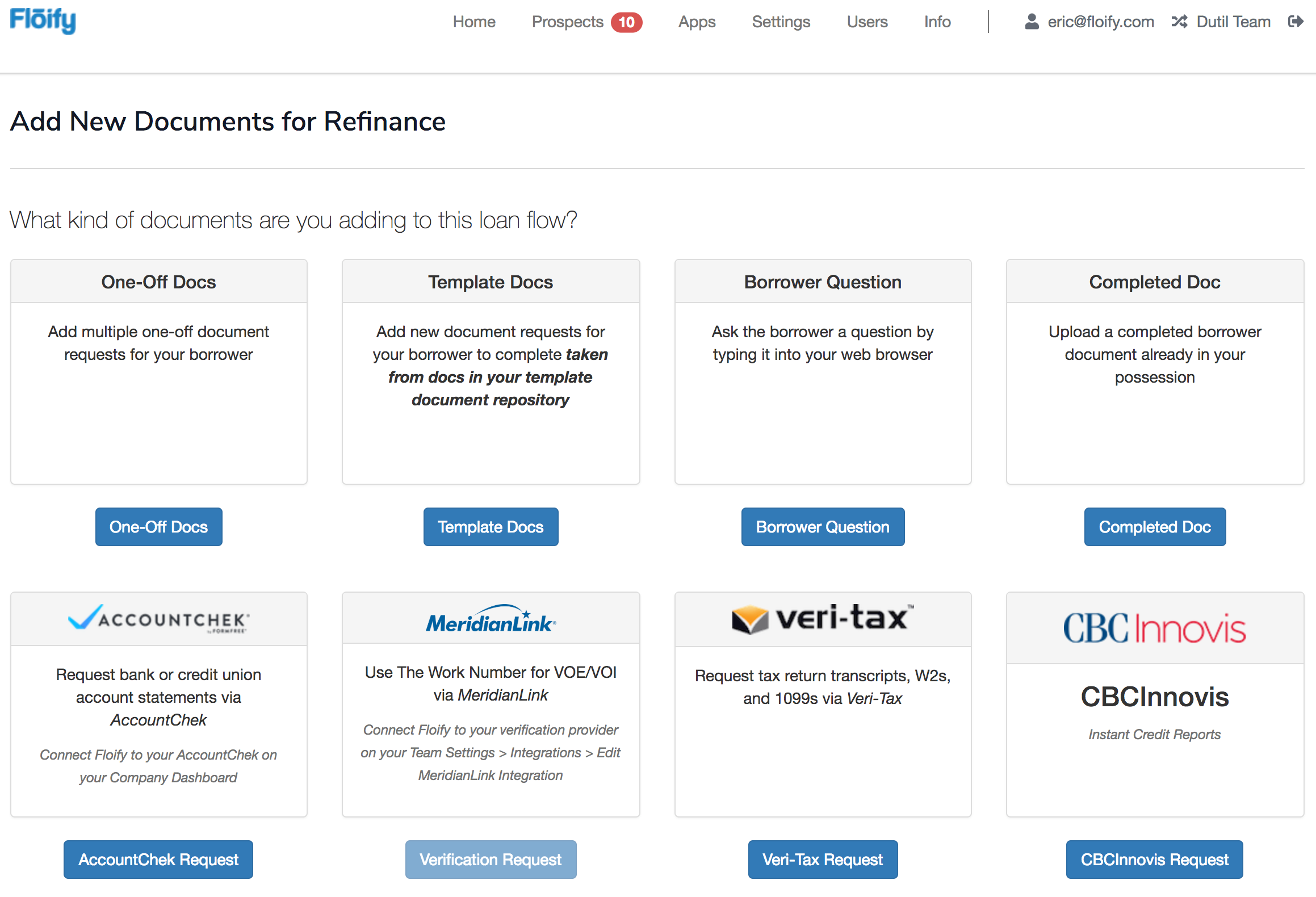The height and width of the screenshot is (897, 1316).
Task: Click the eric@floify.com account link
Action: [1100, 22]
